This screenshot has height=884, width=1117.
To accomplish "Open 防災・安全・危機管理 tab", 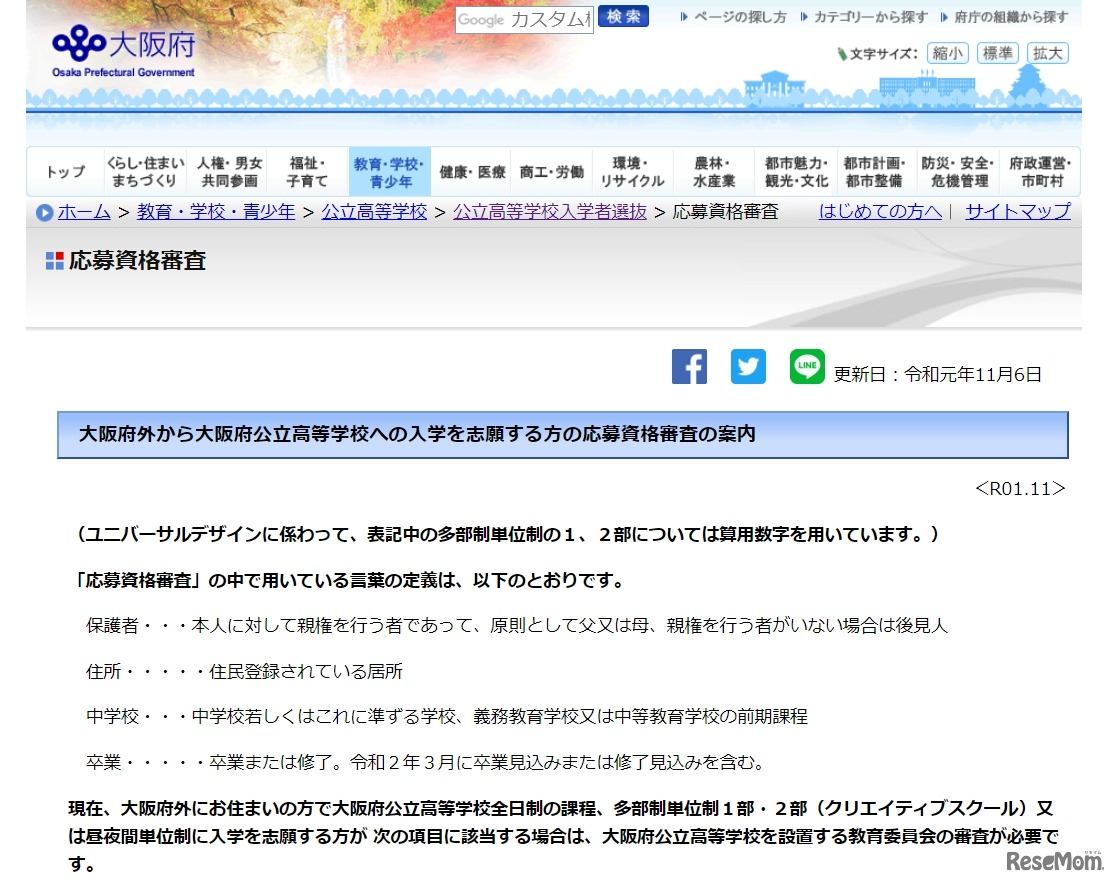I will (958, 172).
